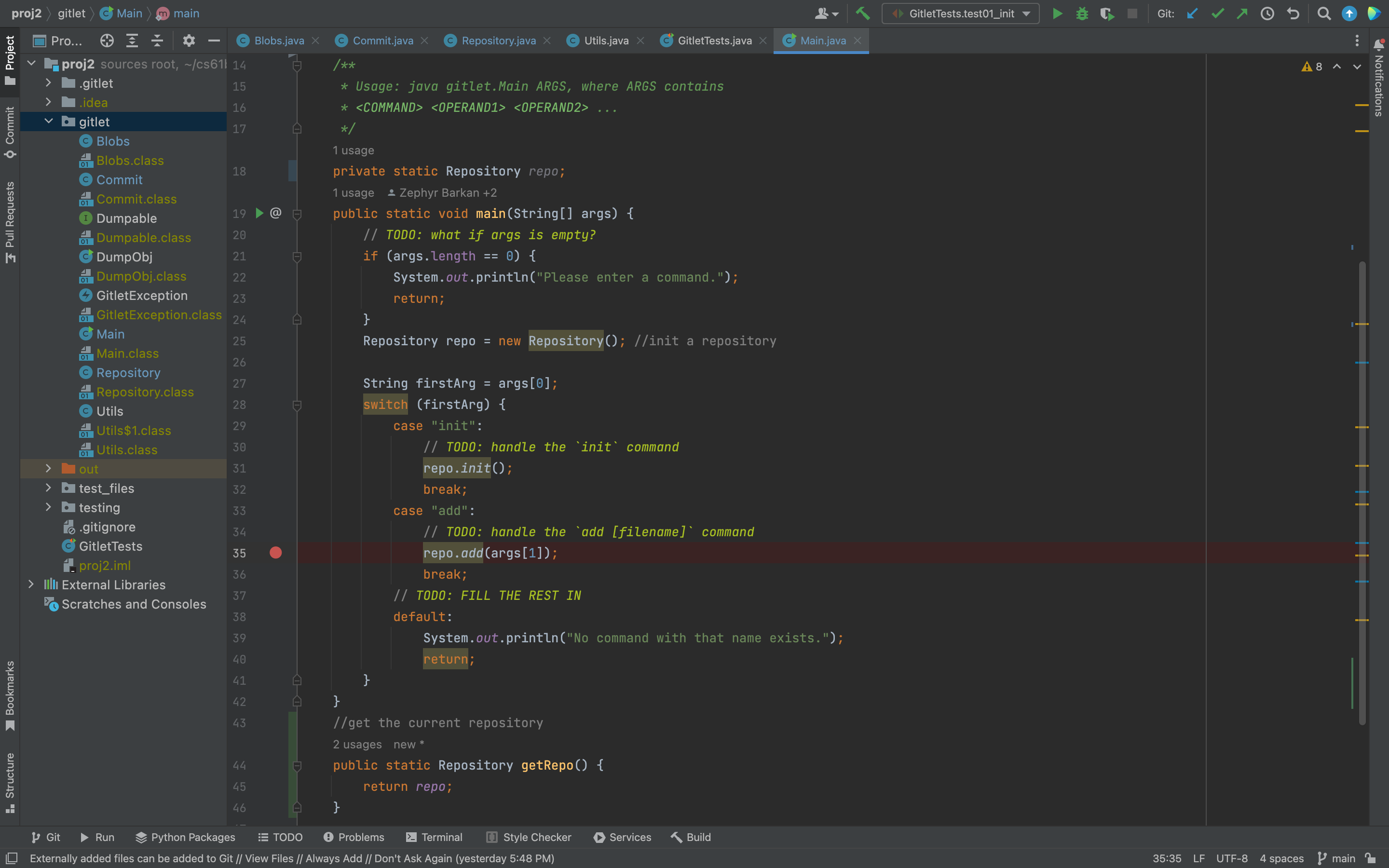1389x868 pixels.
Task: Toggle the breakpoint on line 35
Action: coord(275,553)
